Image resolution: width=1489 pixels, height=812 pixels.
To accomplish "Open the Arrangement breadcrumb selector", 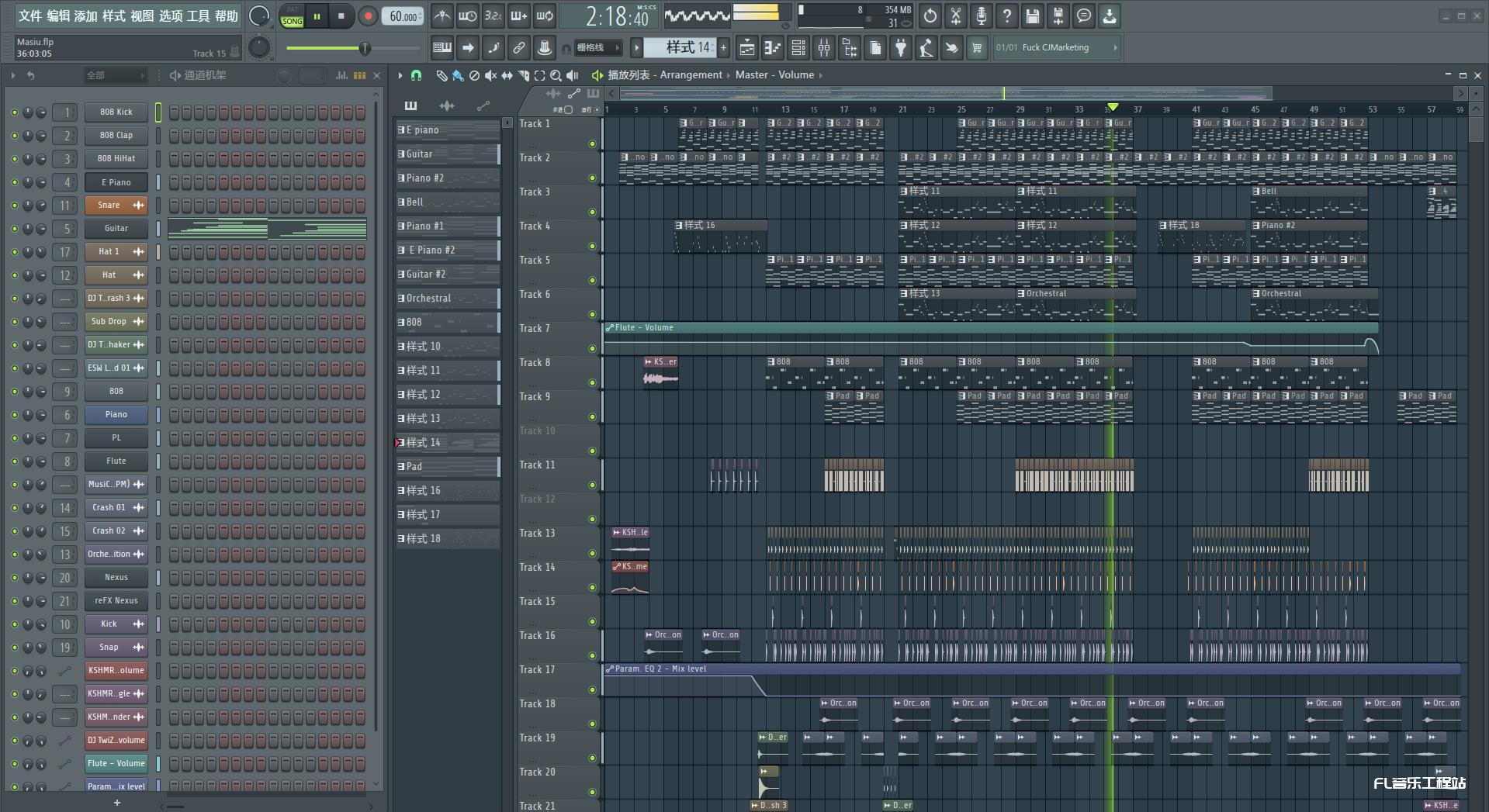I will pos(691,75).
